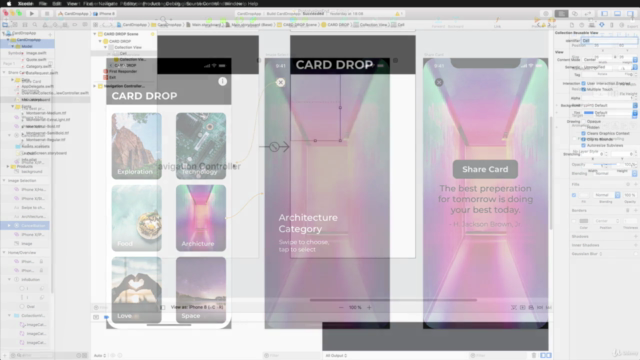Toggle Multiple Touch checkbox
Image resolution: width=640 pixels, height=360 pixels.
click(x=583, y=89)
